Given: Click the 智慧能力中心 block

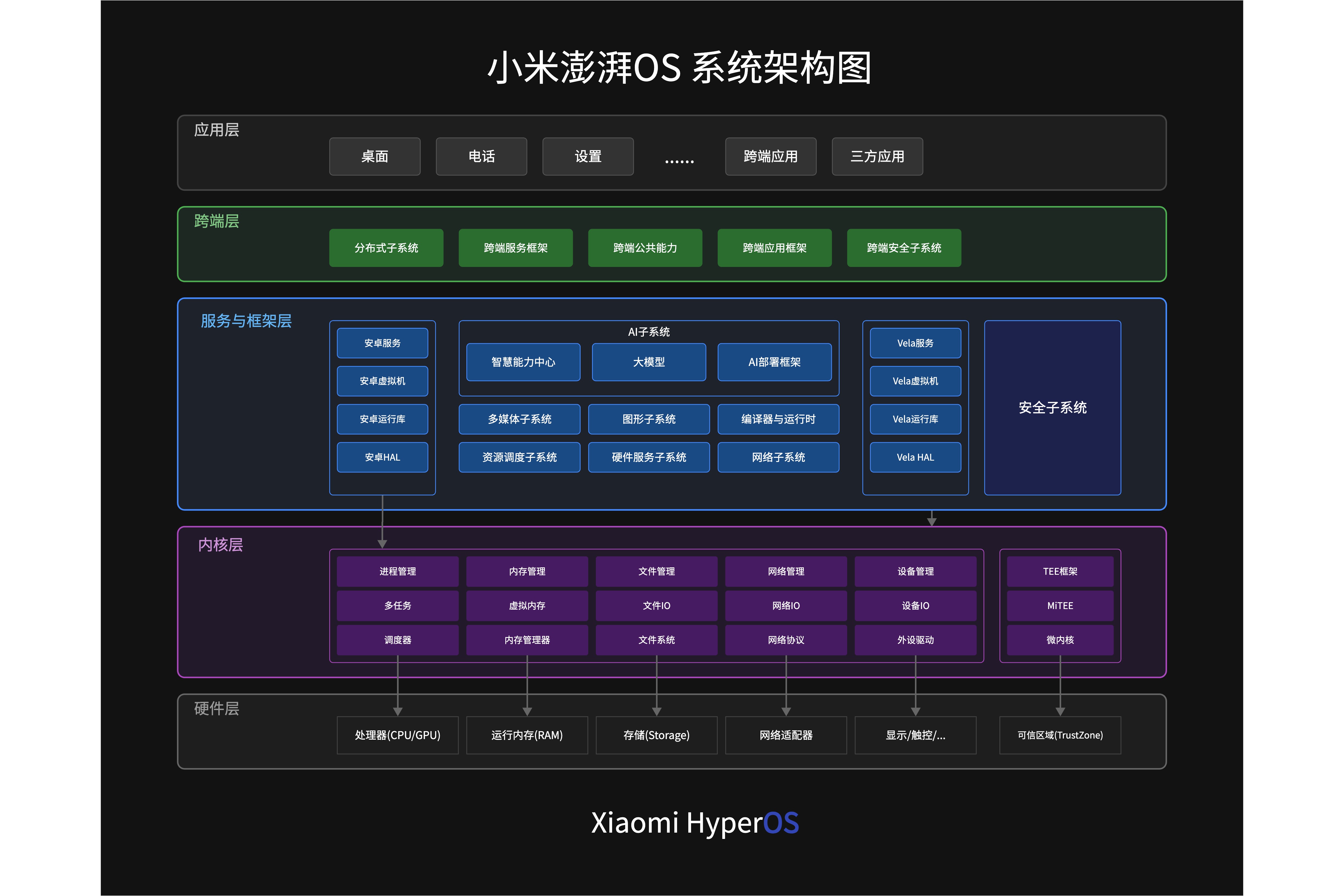Looking at the screenshot, I should click(x=523, y=362).
